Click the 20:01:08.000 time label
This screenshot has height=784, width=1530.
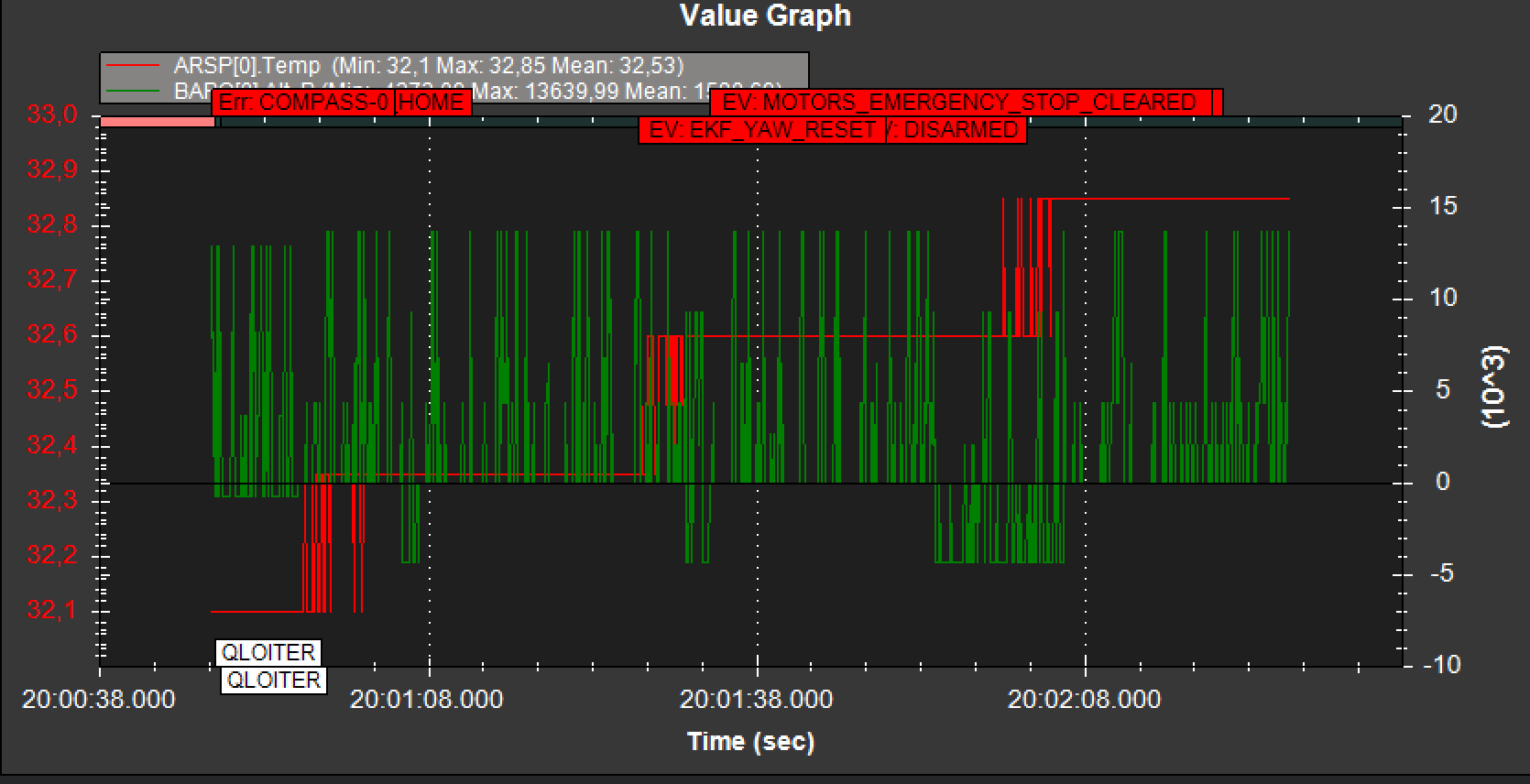click(427, 700)
